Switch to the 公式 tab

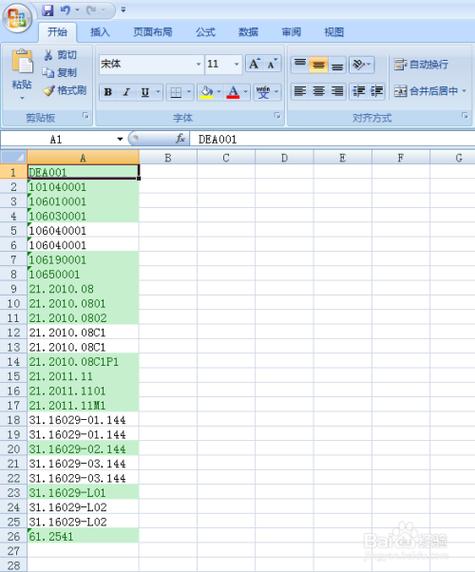click(x=205, y=32)
